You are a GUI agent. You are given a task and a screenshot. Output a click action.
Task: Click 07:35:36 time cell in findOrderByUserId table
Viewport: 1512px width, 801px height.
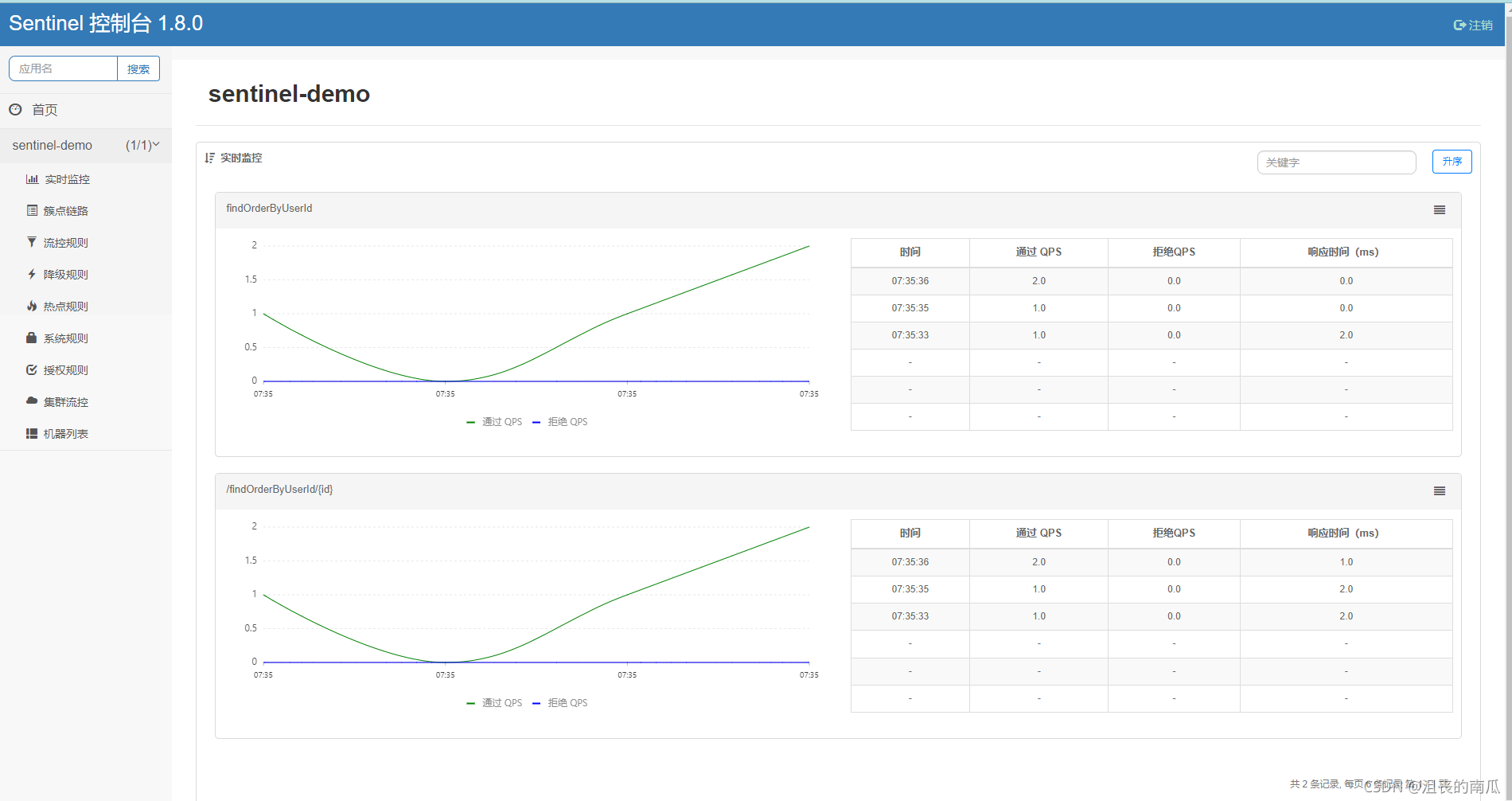pyautogui.click(x=910, y=281)
